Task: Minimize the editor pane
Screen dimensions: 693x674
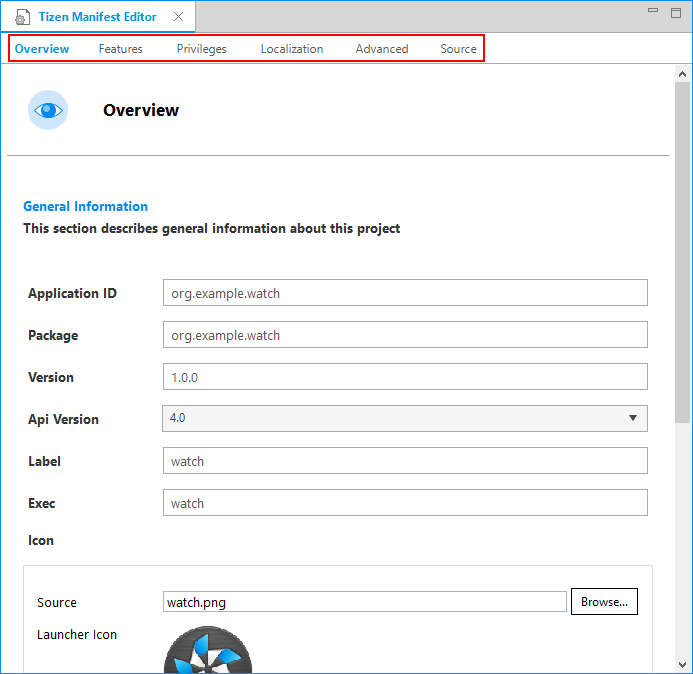Action: (653, 12)
